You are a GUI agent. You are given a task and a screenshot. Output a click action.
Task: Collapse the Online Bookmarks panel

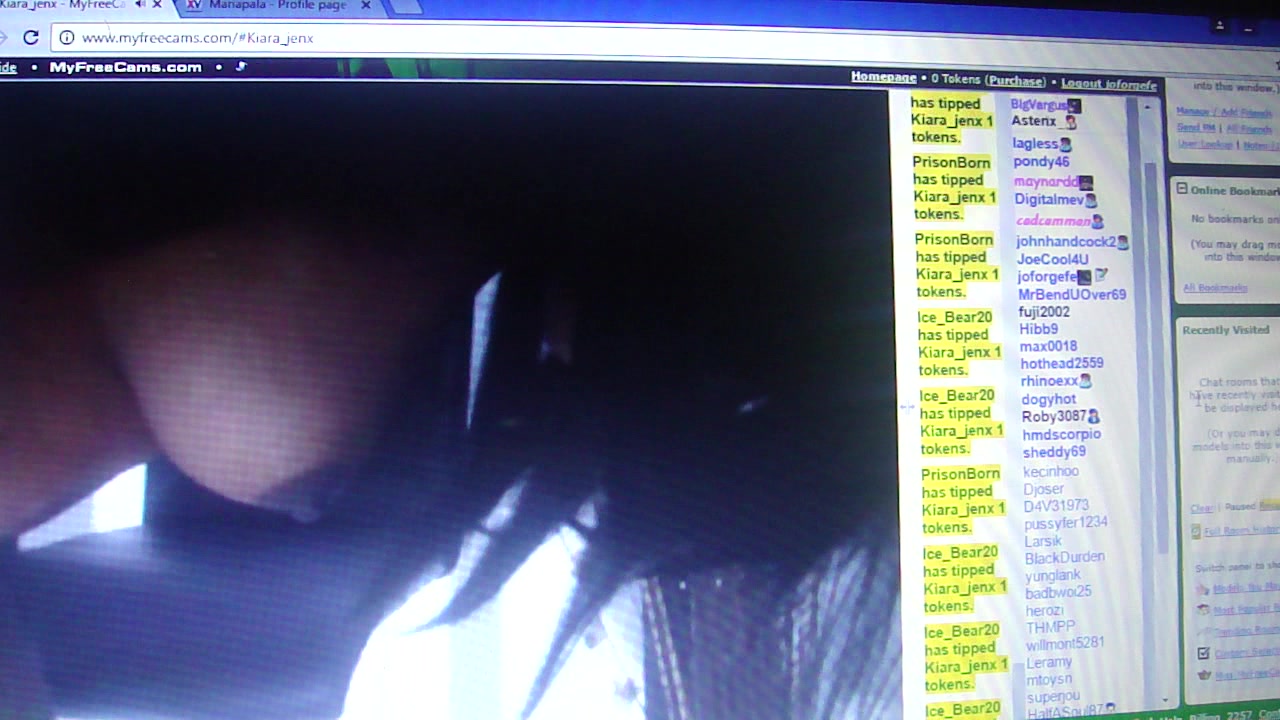[x=1181, y=189]
